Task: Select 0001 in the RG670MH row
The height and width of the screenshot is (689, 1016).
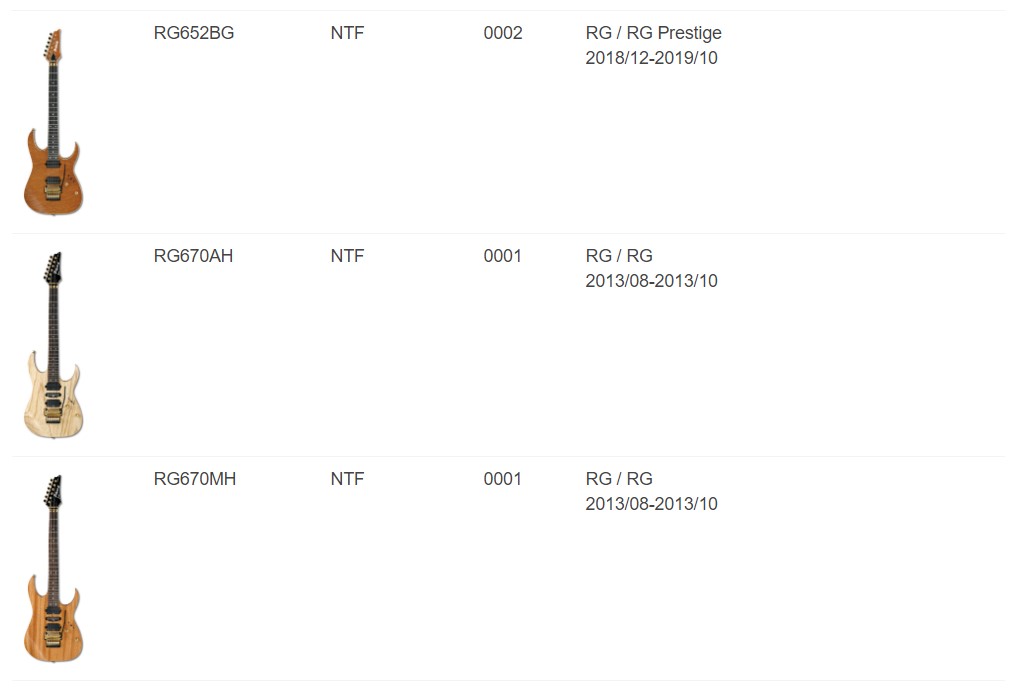Action: coord(503,479)
